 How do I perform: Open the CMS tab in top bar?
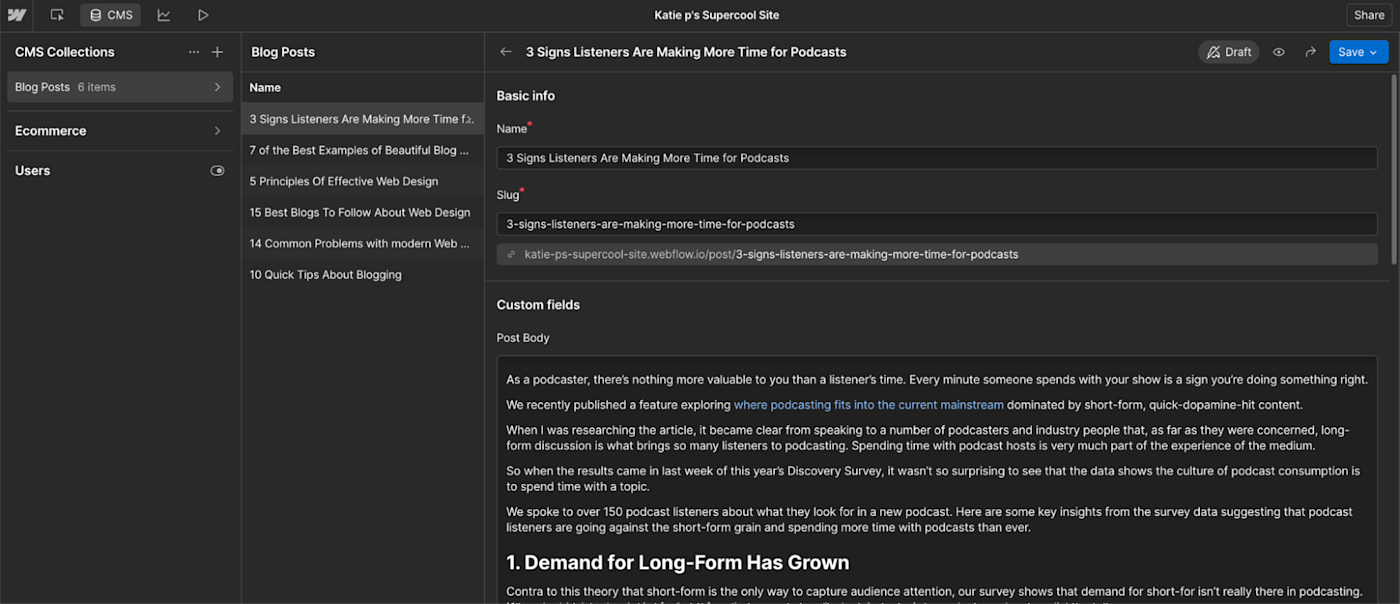[x=111, y=15]
